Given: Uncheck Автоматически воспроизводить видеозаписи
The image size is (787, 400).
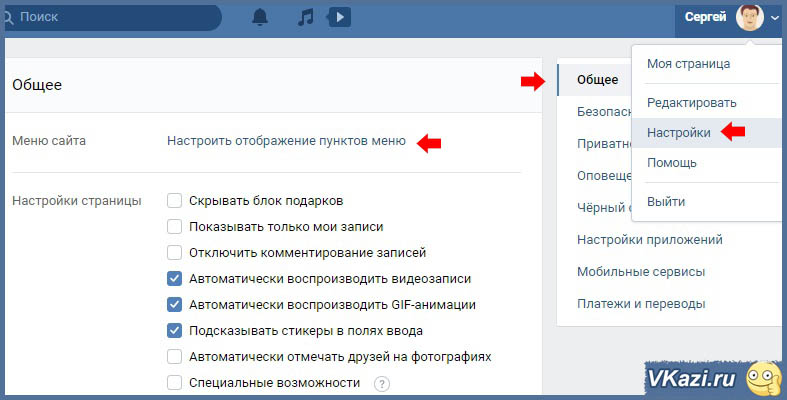Looking at the screenshot, I should [x=174, y=279].
